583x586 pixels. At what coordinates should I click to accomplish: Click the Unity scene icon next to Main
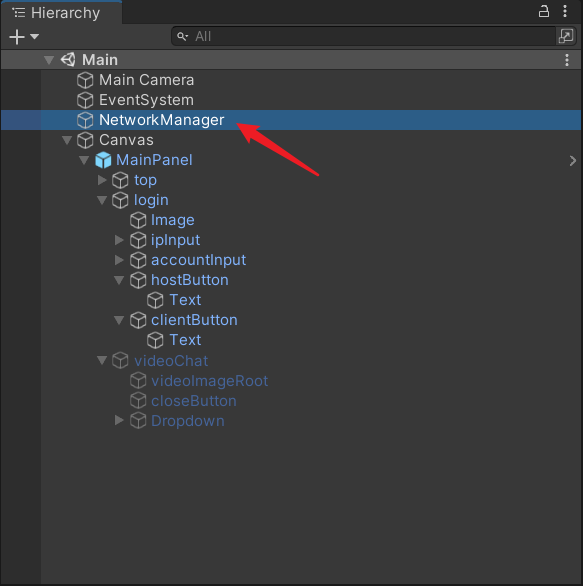(68, 60)
